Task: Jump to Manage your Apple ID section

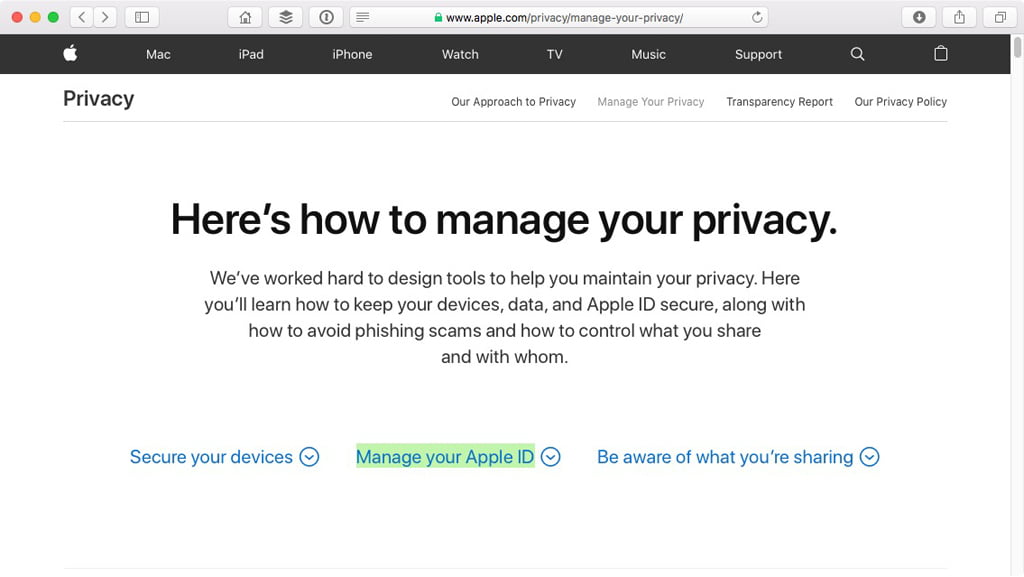Action: pyautogui.click(x=445, y=457)
